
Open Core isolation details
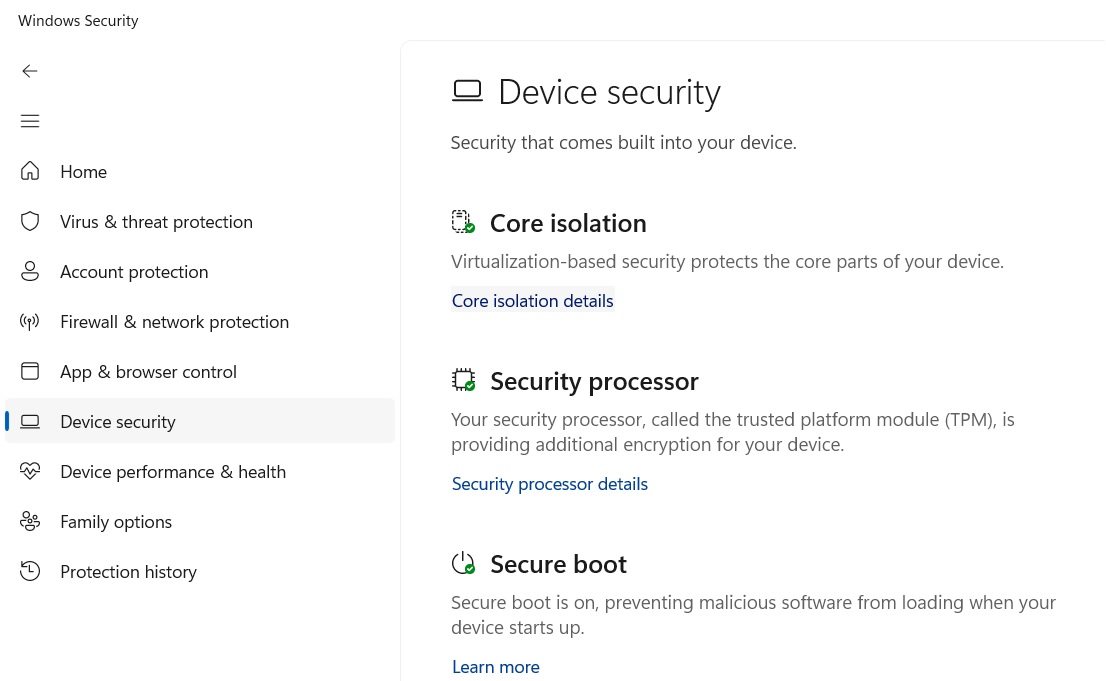click(x=532, y=300)
